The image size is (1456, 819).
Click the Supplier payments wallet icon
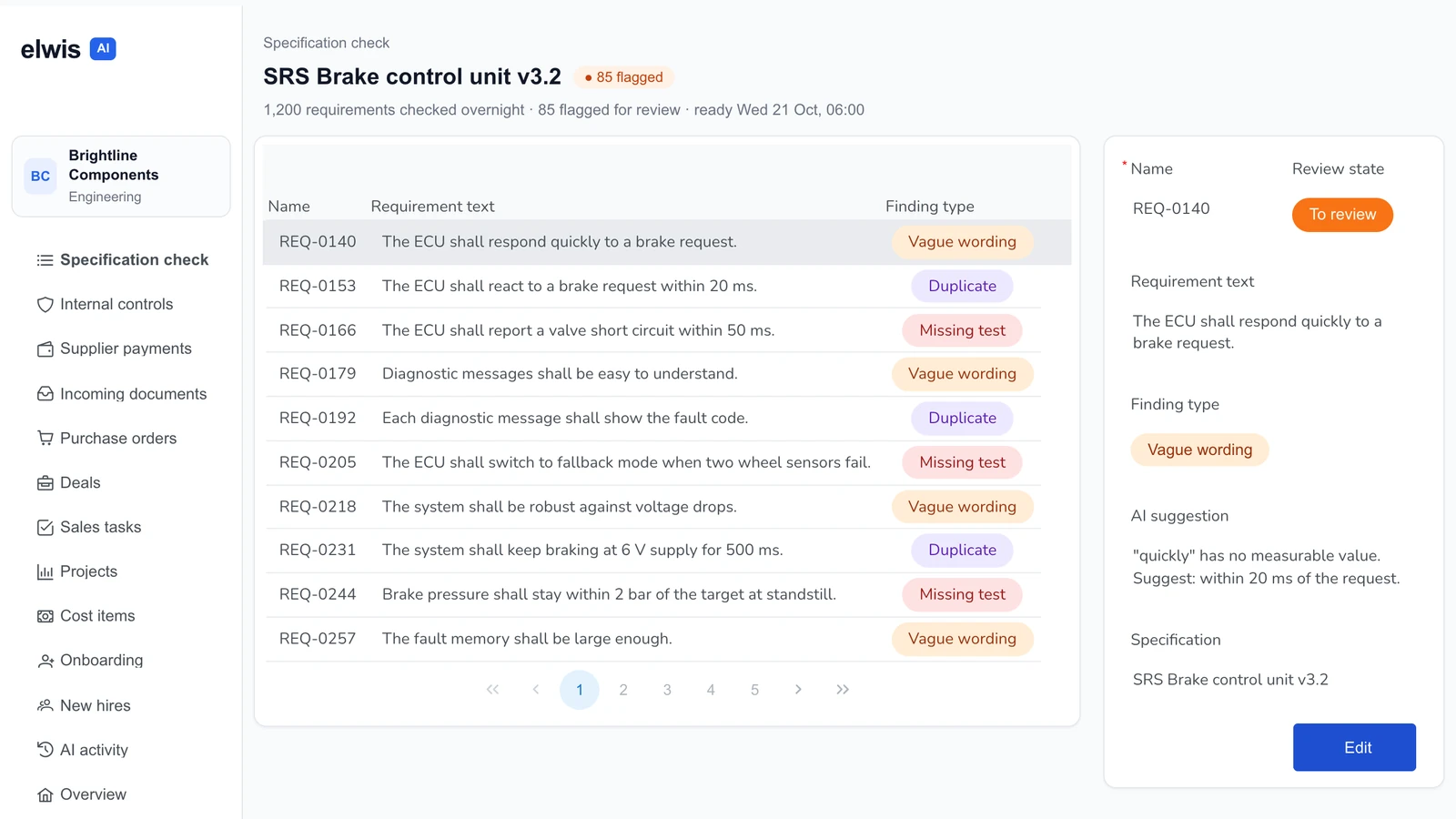click(45, 349)
